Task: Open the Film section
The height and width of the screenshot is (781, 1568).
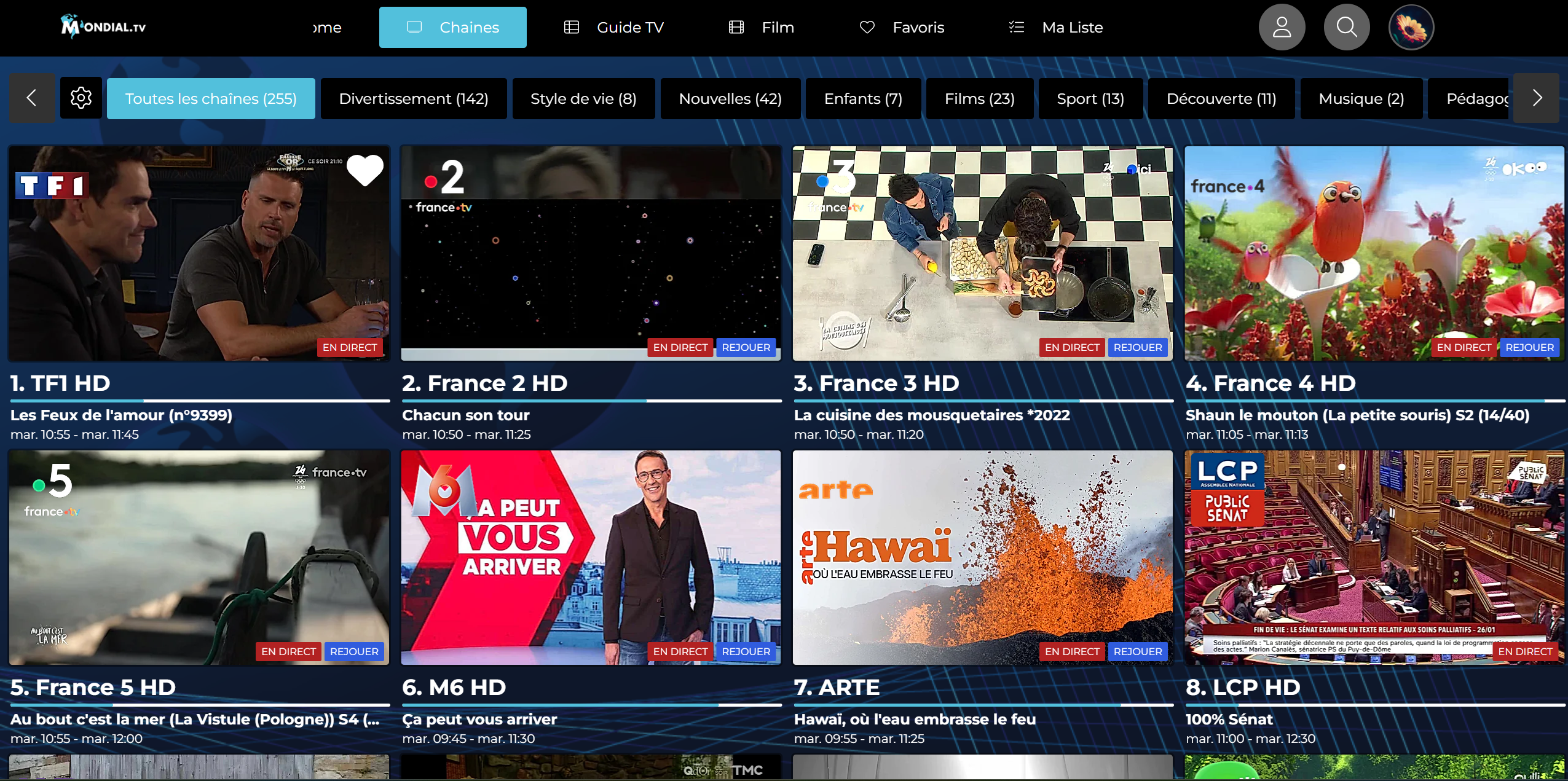Action: (x=762, y=27)
